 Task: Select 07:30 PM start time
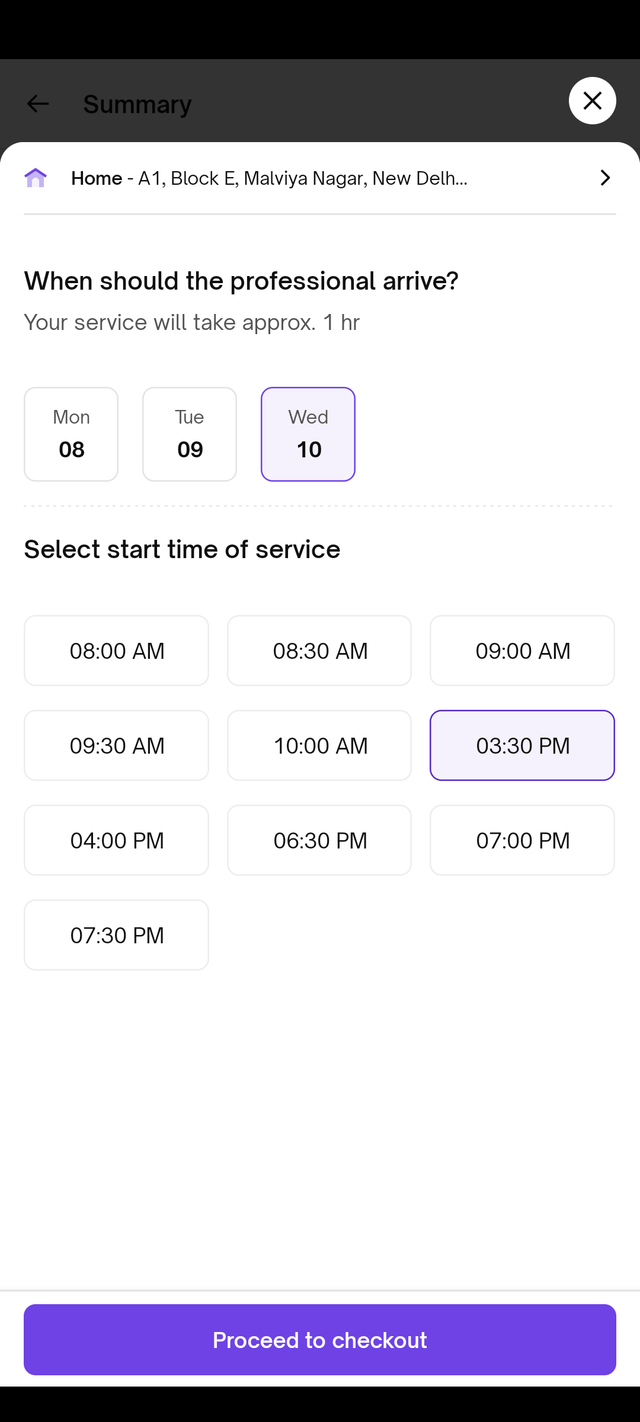tap(117, 936)
